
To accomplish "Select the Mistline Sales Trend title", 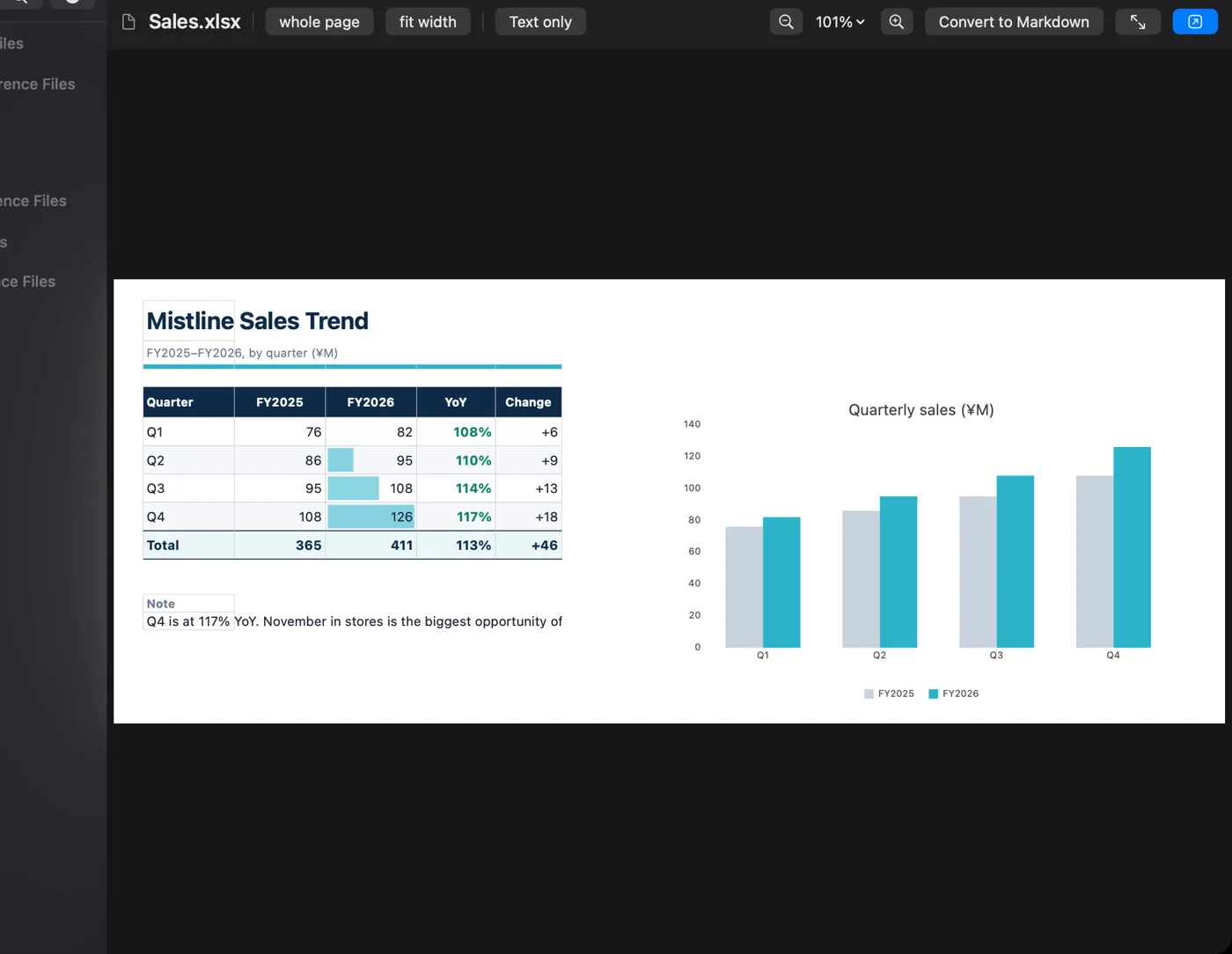I will tap(257, 321).
